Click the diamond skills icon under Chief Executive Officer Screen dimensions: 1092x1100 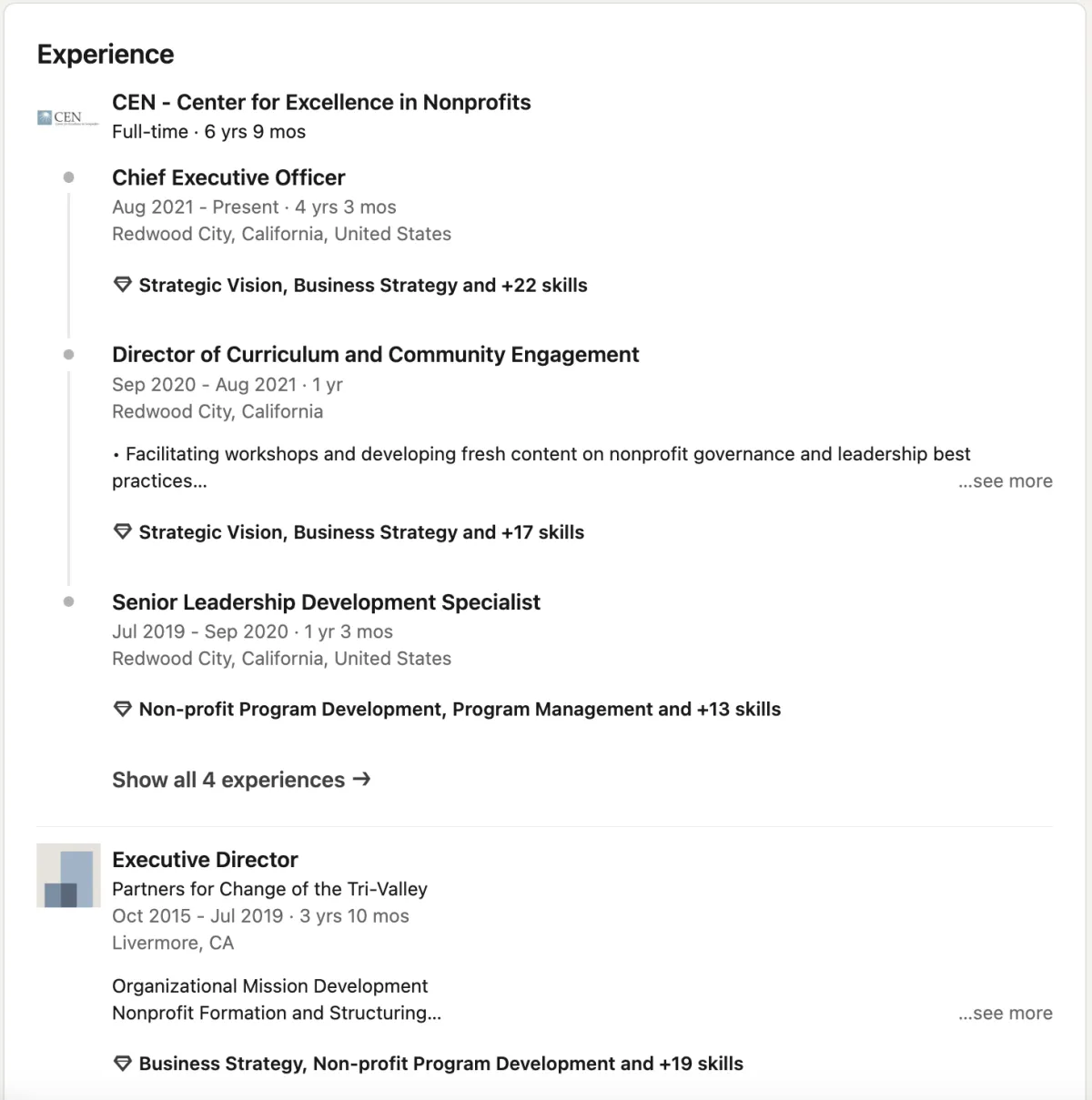pos(123,285)
